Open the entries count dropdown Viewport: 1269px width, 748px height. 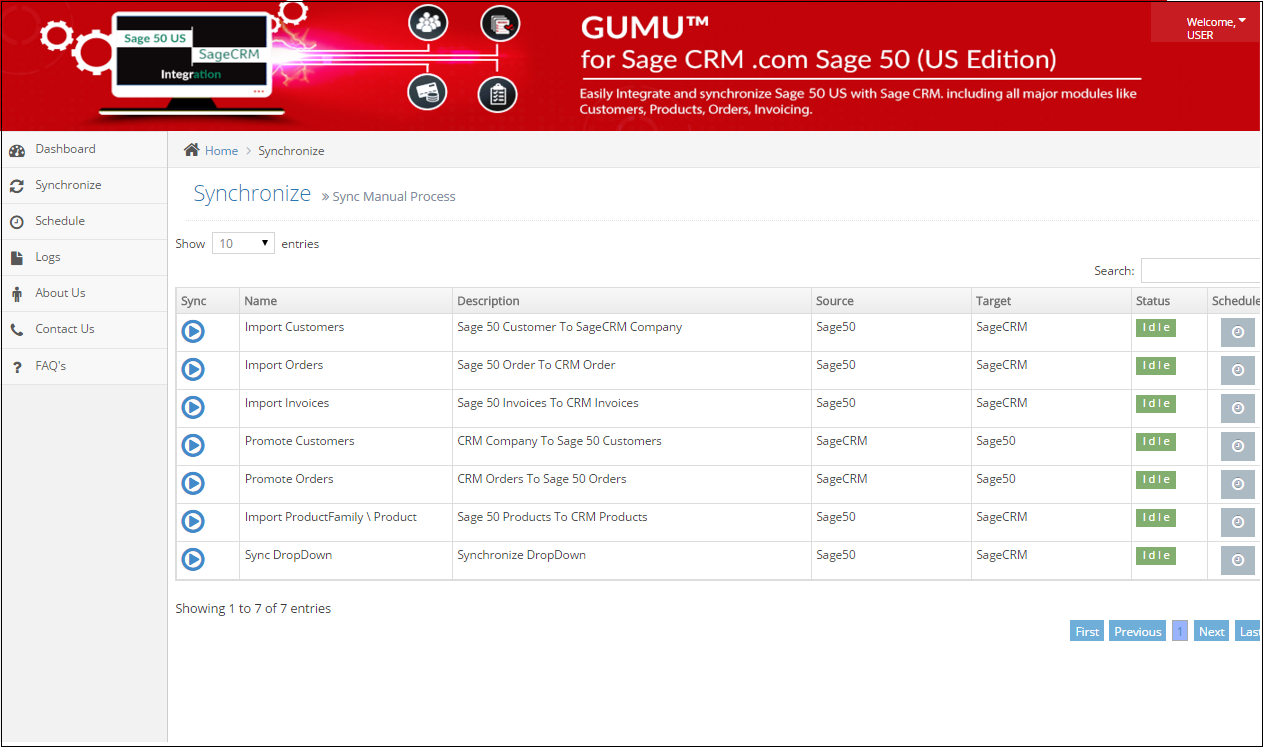coord(243,243)
